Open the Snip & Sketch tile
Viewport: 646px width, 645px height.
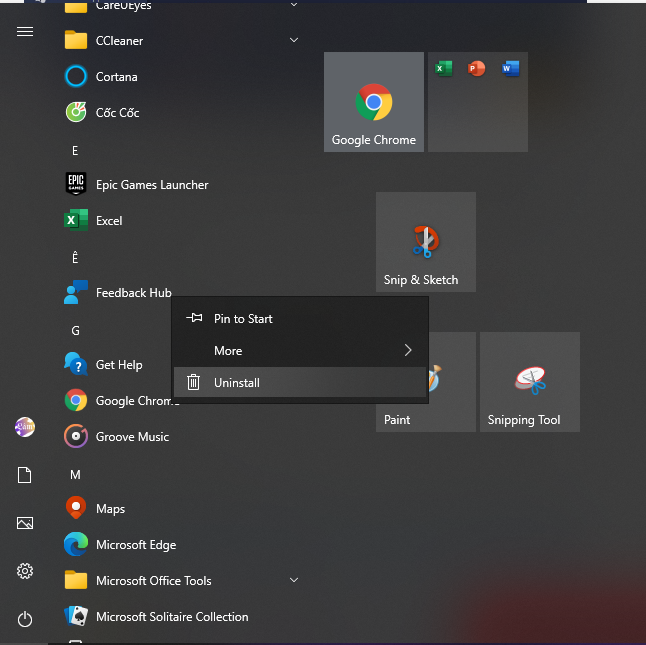(x=426, y=242)
